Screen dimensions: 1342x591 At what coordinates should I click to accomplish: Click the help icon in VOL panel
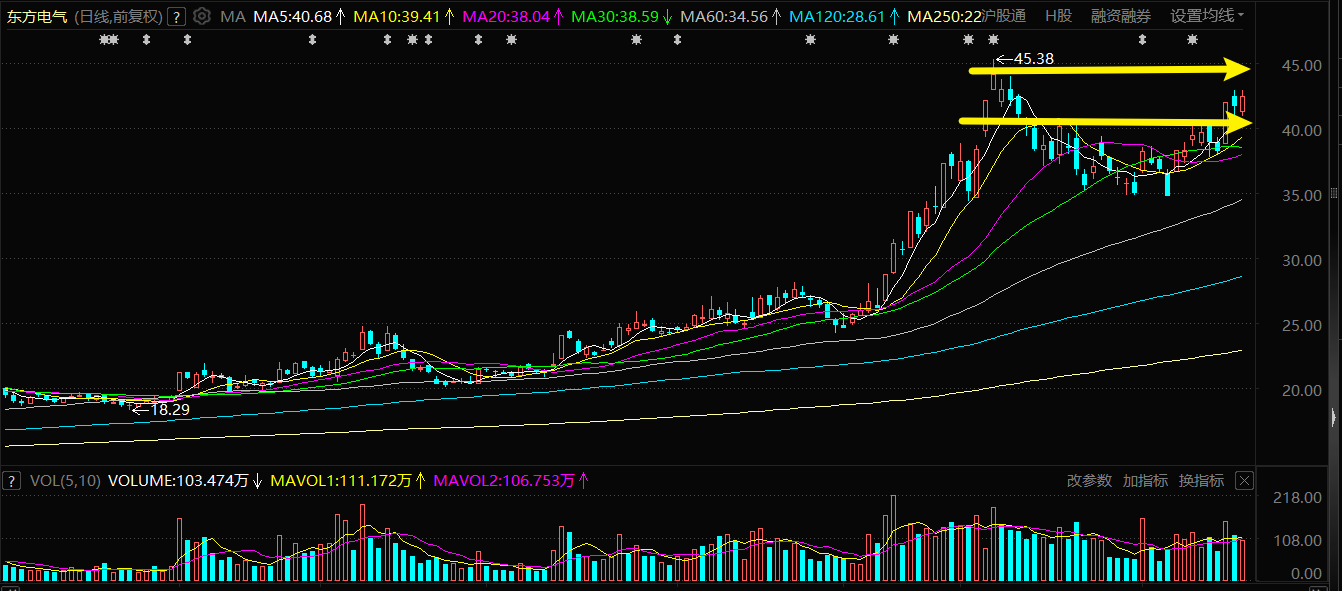12,481
